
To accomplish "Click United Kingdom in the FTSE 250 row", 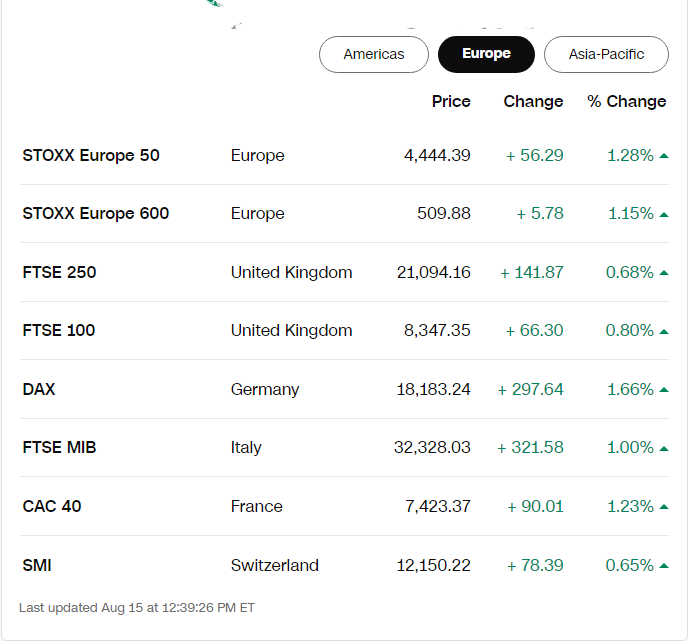I will [x=291, y=272].
